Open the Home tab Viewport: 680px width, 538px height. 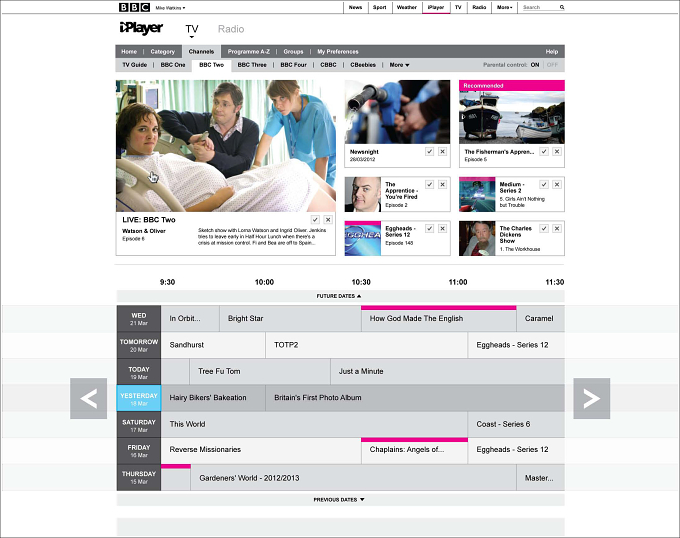[129, 52]
